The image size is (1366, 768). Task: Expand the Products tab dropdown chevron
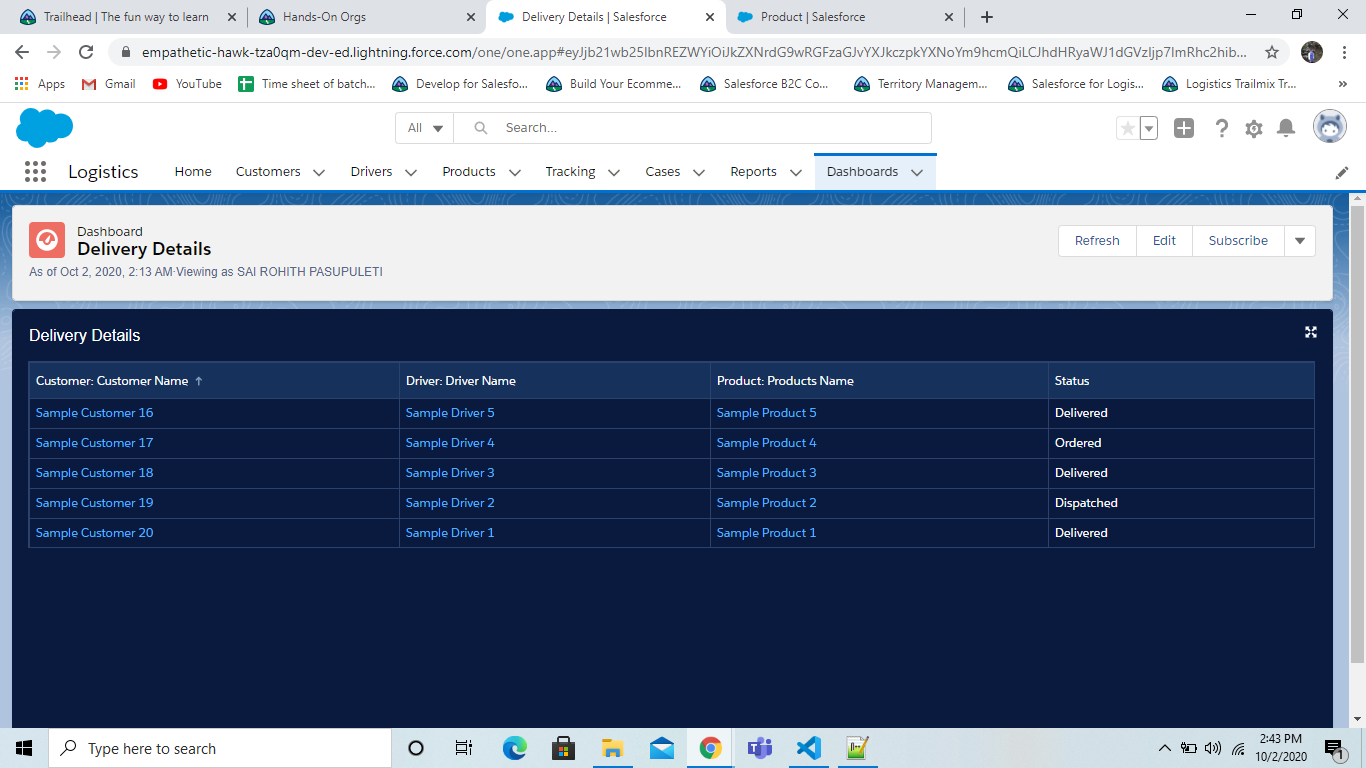click(x=515, y=172)
